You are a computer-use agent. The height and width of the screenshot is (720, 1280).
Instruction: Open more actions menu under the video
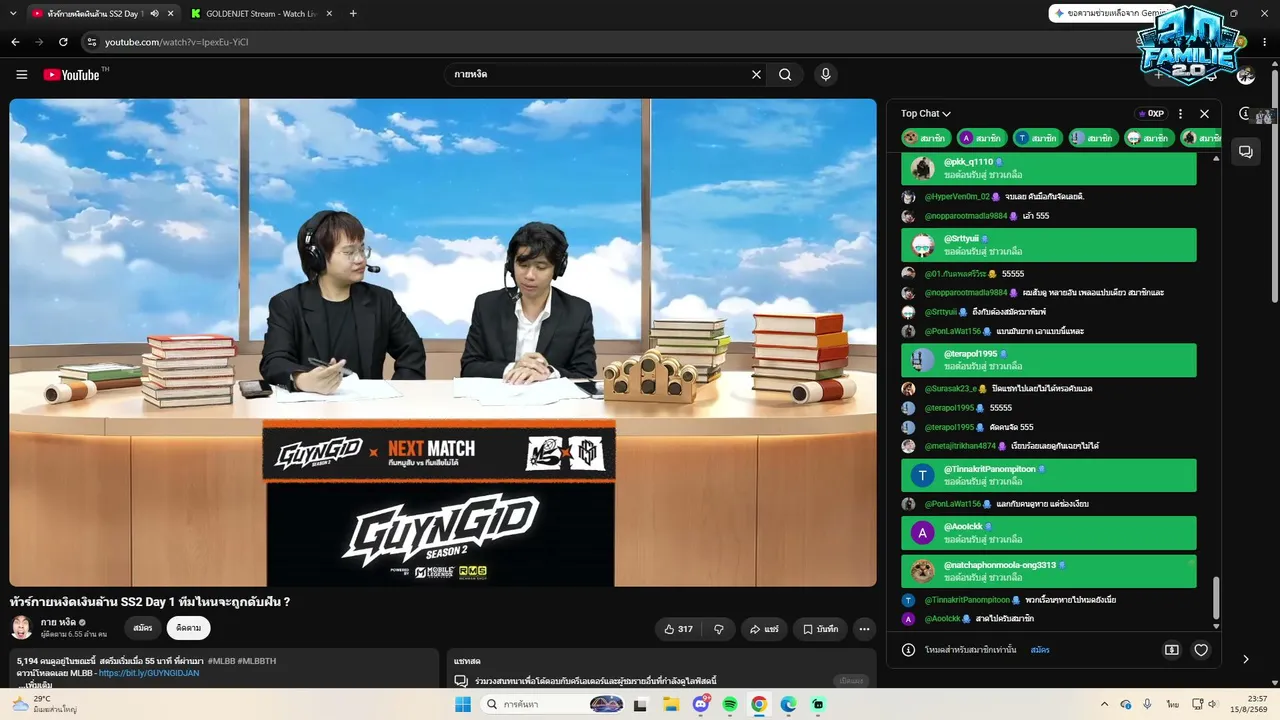(865, 629)
